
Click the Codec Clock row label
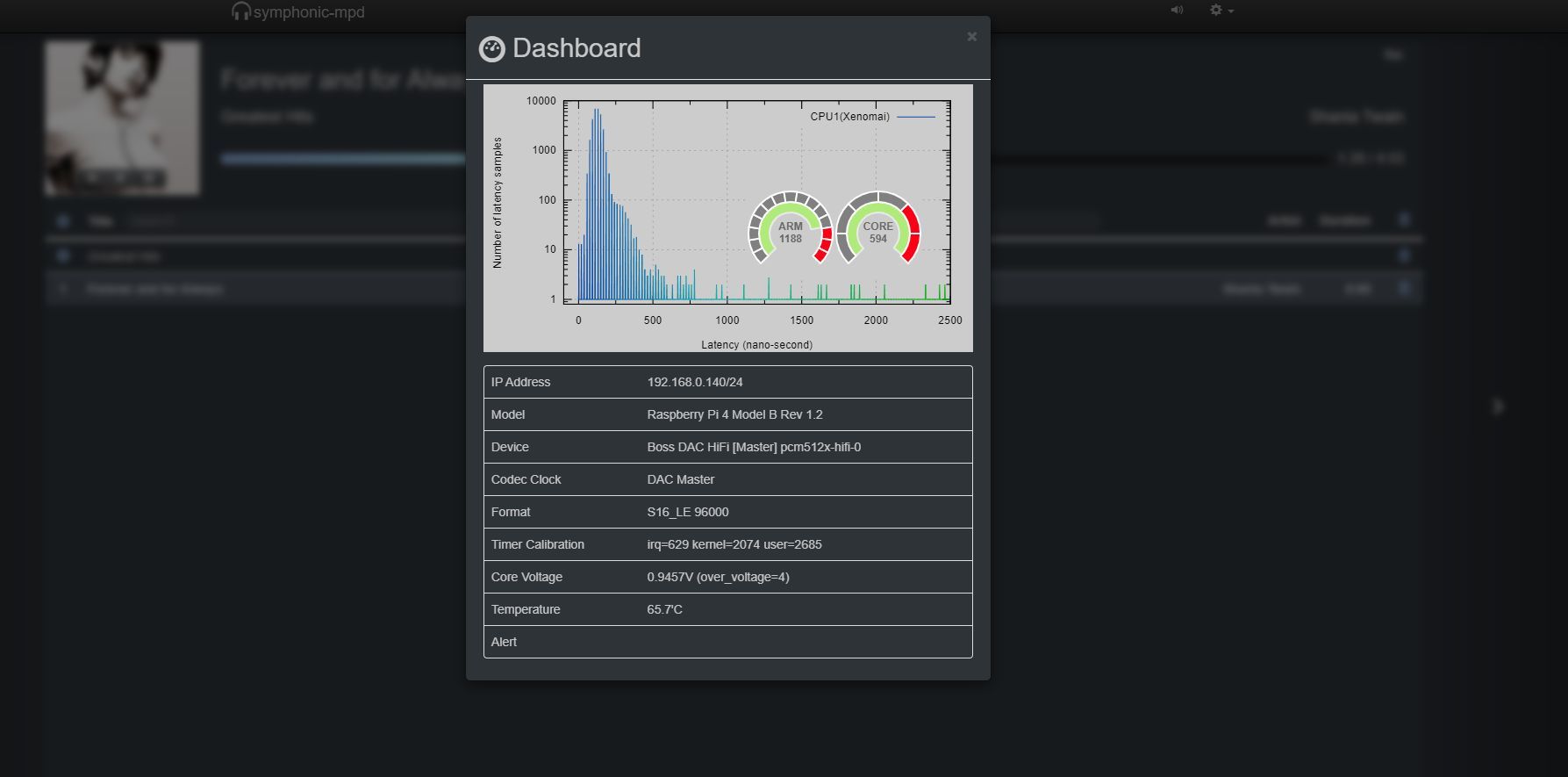click(x=526, y=479)
